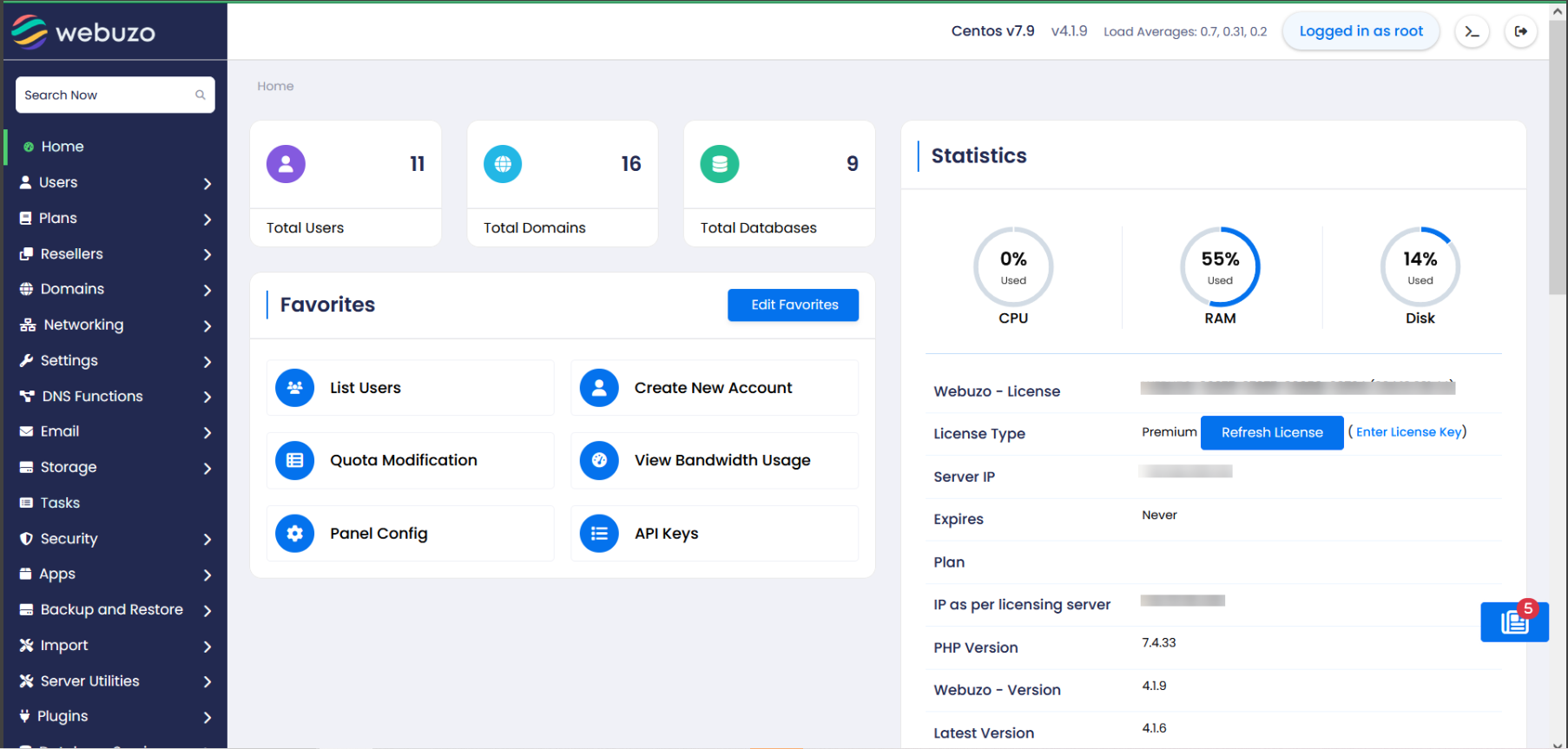The image size is (1568, 749).
Task: Click the Security shield icon
Action: 26,538
